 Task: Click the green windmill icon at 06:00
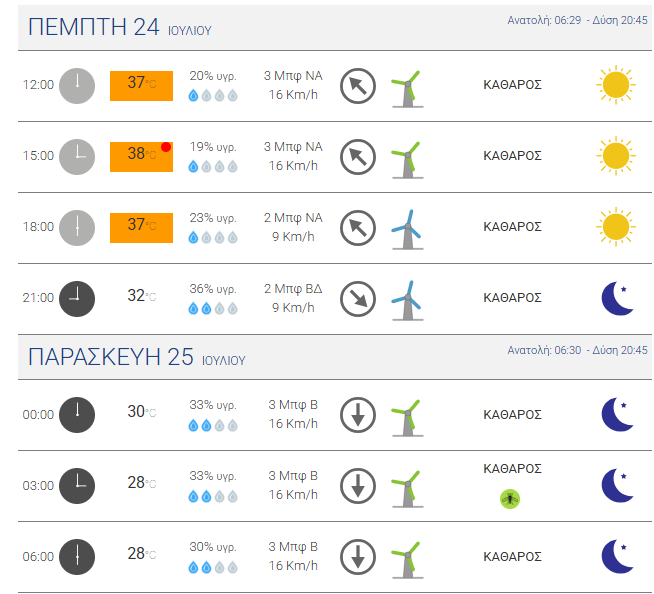click(407, 560)
